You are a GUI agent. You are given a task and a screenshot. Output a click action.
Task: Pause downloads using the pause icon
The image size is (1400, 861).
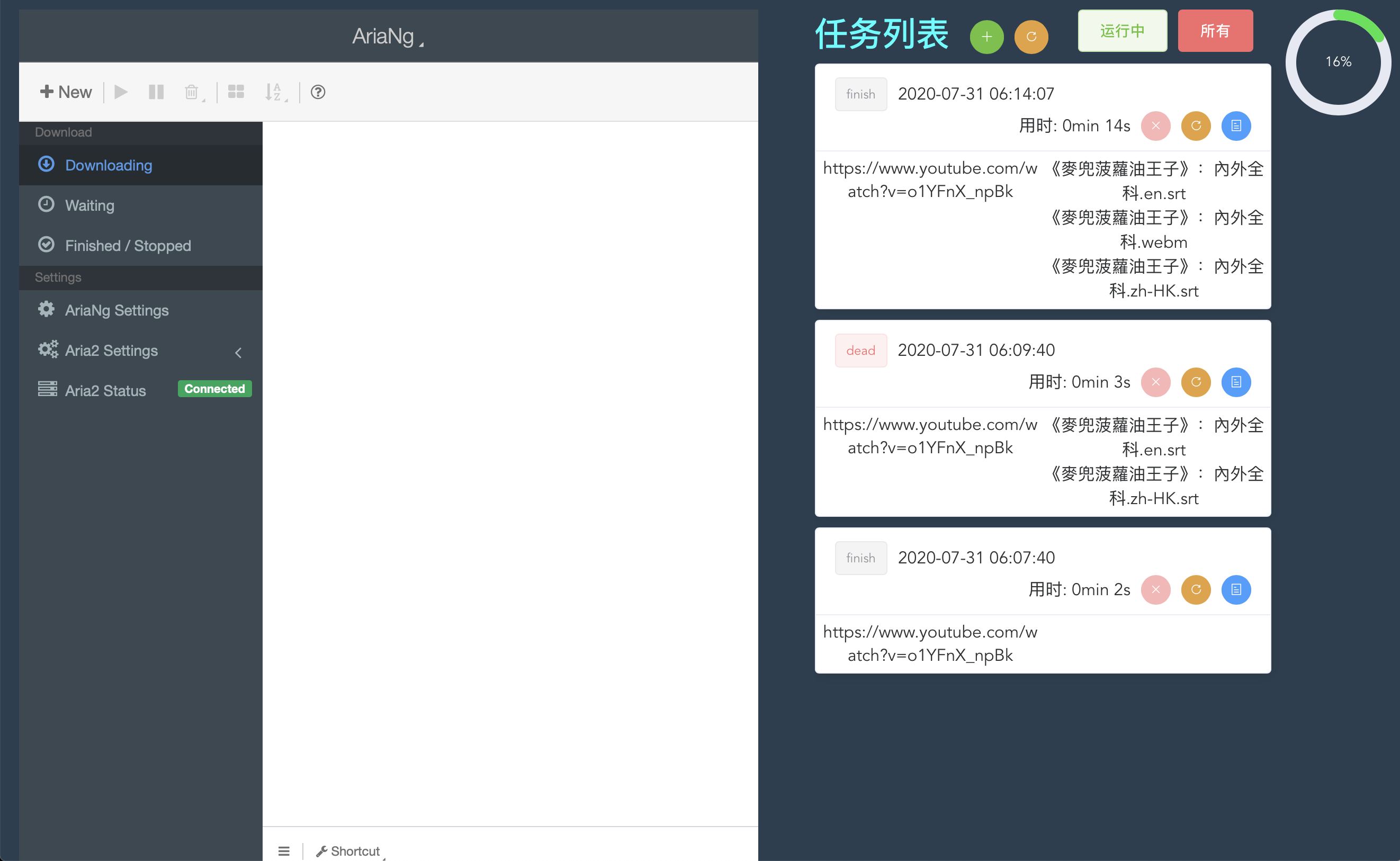[156, 92]
